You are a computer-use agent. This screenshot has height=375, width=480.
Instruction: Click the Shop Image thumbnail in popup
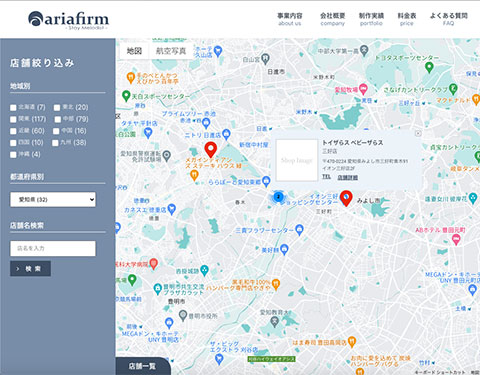pos(297,160)
